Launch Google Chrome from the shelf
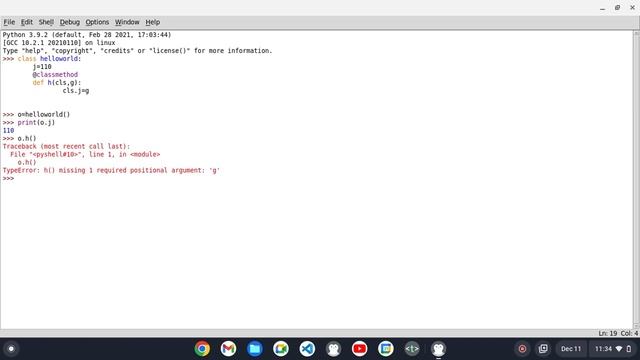Image resolution: width=640 pixels, height=360 pixels. (x=202, y=349)
